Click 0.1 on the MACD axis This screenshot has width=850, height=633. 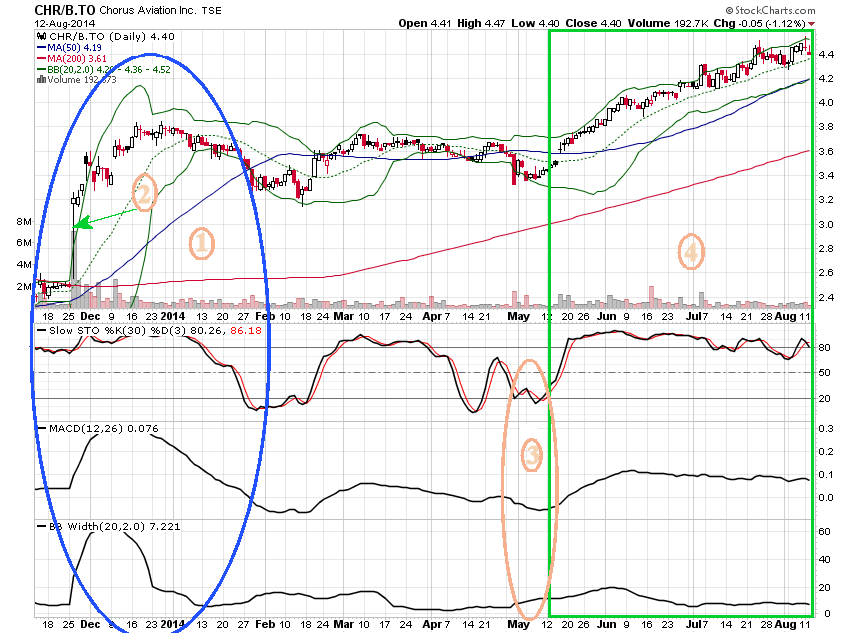pos(826,475)
